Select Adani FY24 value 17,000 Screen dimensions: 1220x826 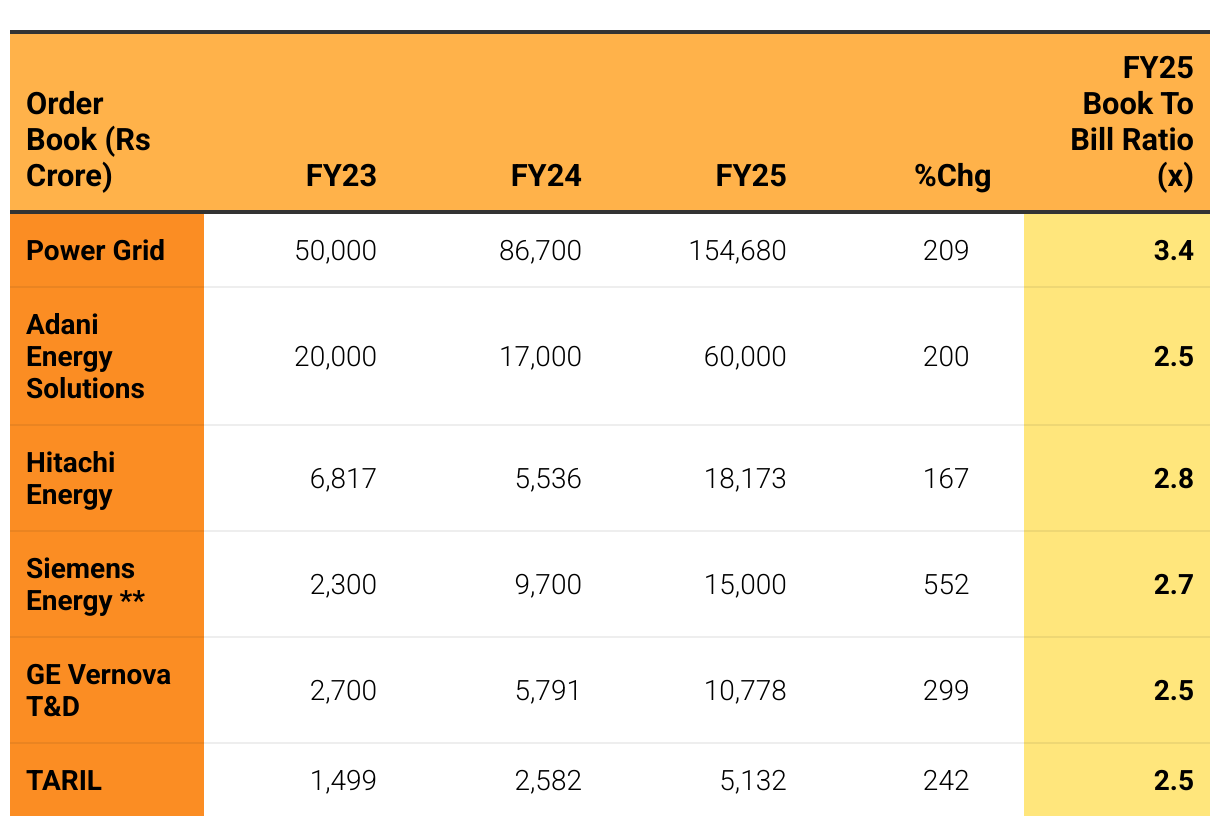(x=540, y=357)
